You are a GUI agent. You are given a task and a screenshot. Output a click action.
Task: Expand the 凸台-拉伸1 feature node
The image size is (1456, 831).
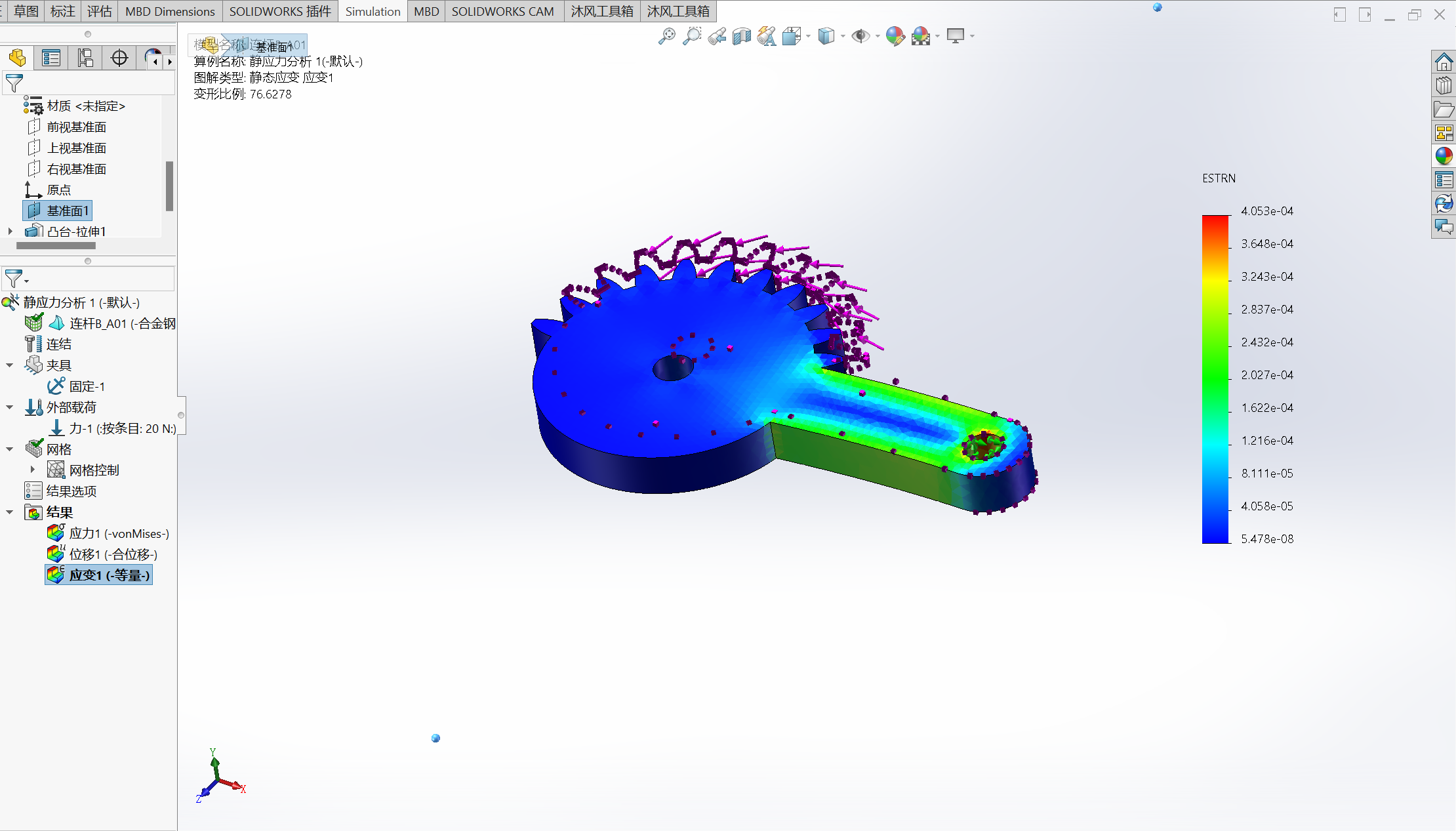10,231
